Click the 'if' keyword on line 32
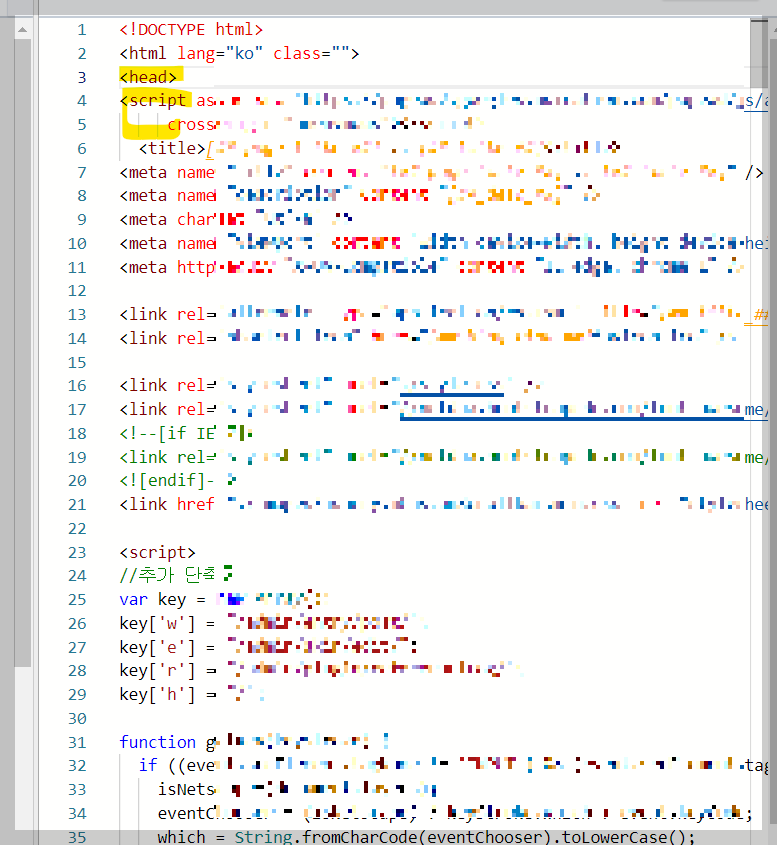The height and width of the screenshot is (845, 777). click(x=148, y=765)
